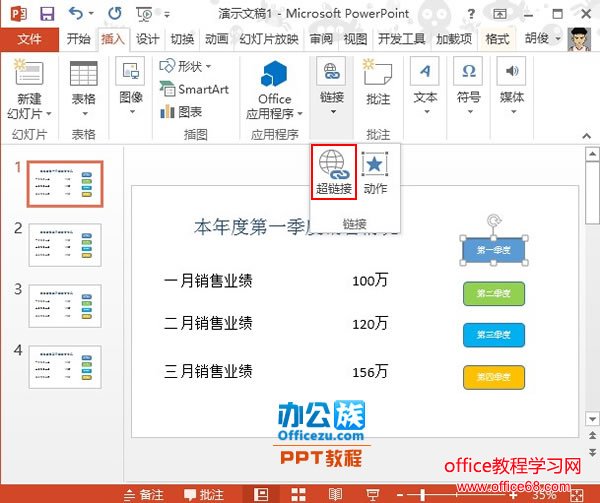Image resolution: width=600 pixels, height=503 pixels.
Task: Open Undo history dropdown arrow
Action: (x=91, y=14)
